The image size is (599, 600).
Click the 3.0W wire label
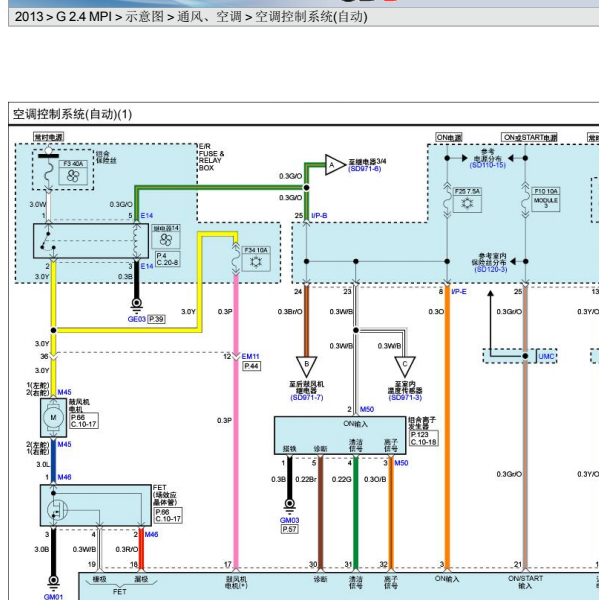pos(38,205)
